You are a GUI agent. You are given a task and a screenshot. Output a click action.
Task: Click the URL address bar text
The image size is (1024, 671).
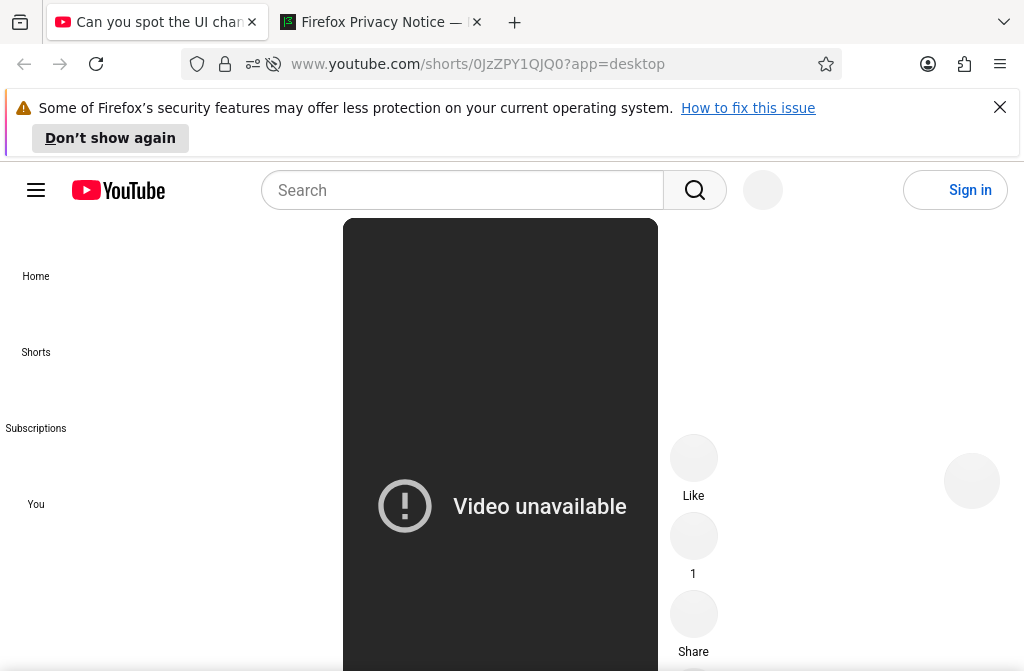coord(477,64)
